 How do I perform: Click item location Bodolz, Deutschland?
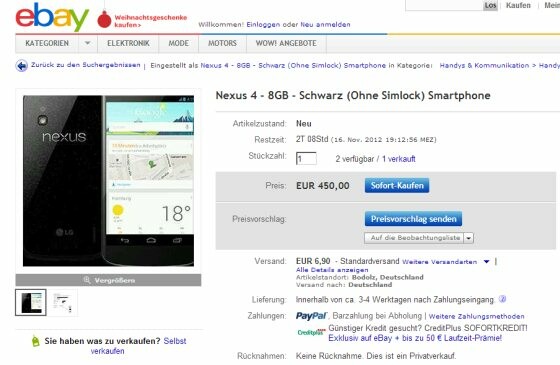[388, 278]
